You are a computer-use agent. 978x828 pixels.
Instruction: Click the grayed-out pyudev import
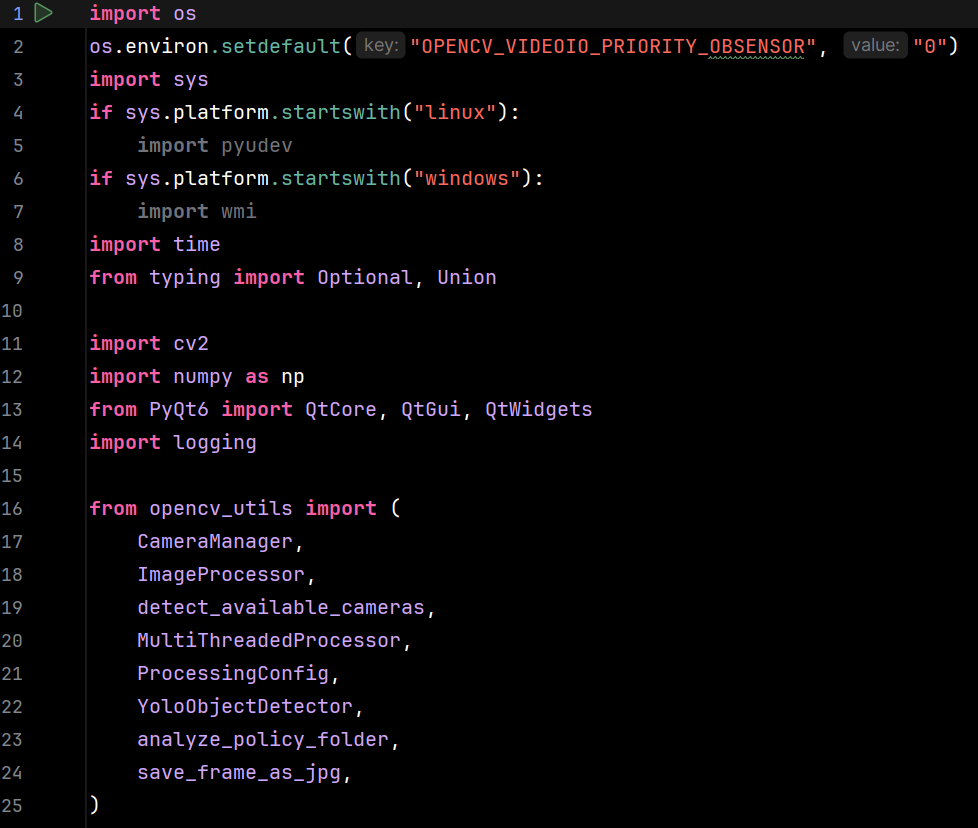click(257, 145)
